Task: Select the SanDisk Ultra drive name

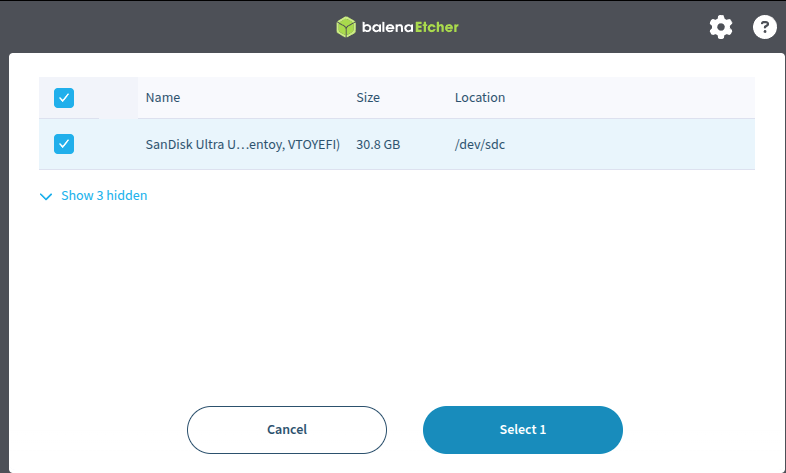Action: coord(243,145)
